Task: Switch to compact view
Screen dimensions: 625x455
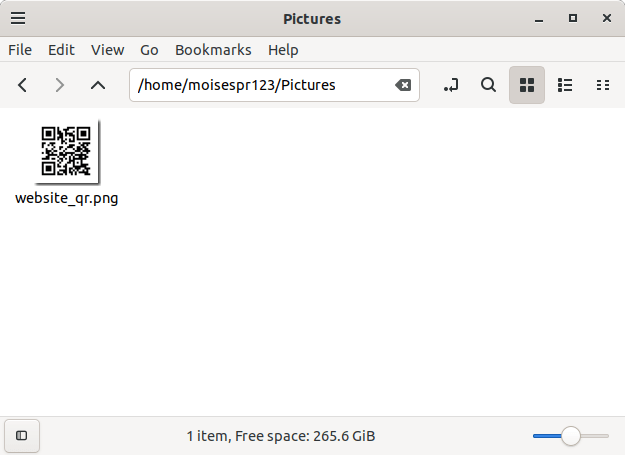Action: tap(603, 85)
